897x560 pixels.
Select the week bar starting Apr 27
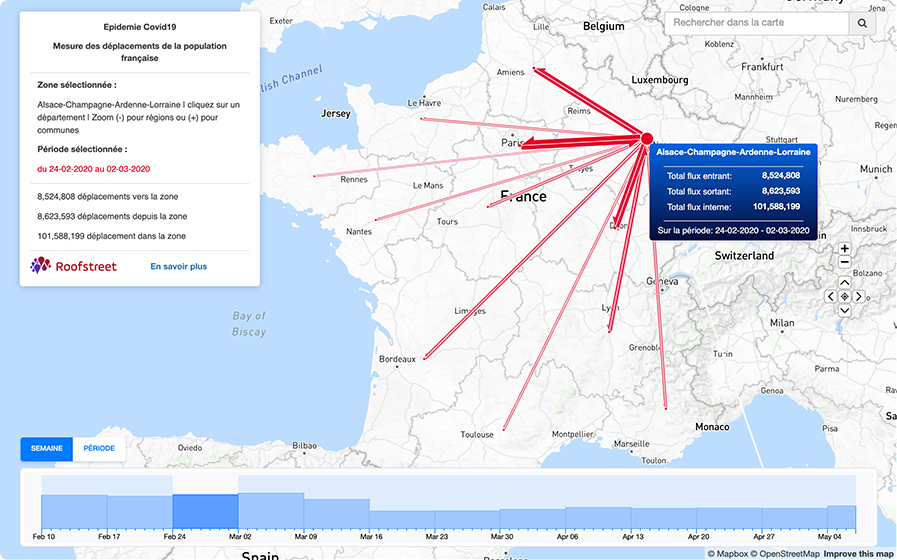point(795,519)
